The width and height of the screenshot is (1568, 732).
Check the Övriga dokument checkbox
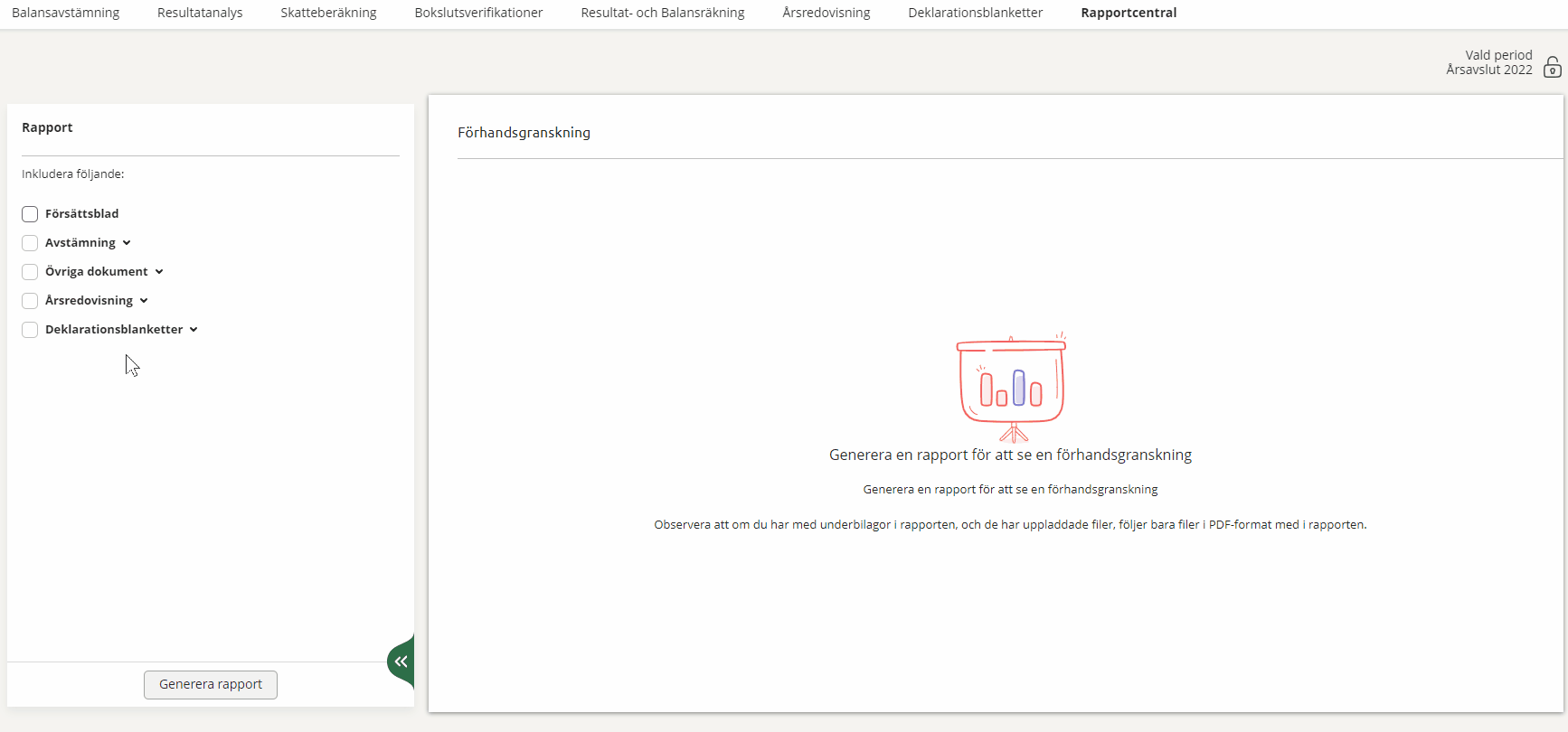pos(30,272)
